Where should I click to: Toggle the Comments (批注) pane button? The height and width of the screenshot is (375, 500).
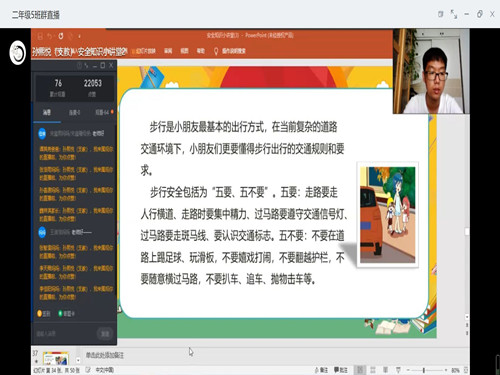tap(341, 370)
